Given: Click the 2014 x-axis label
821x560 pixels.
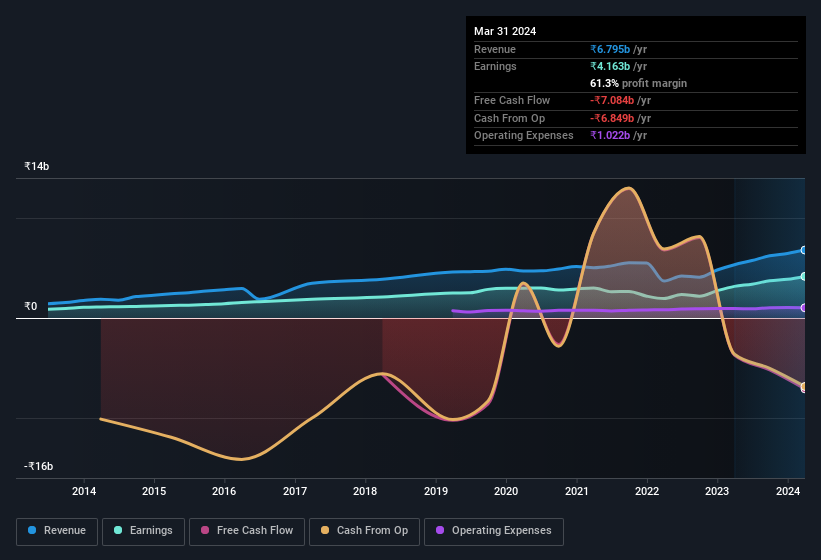Looking at the screenshot, I should [x=84, y=491].
